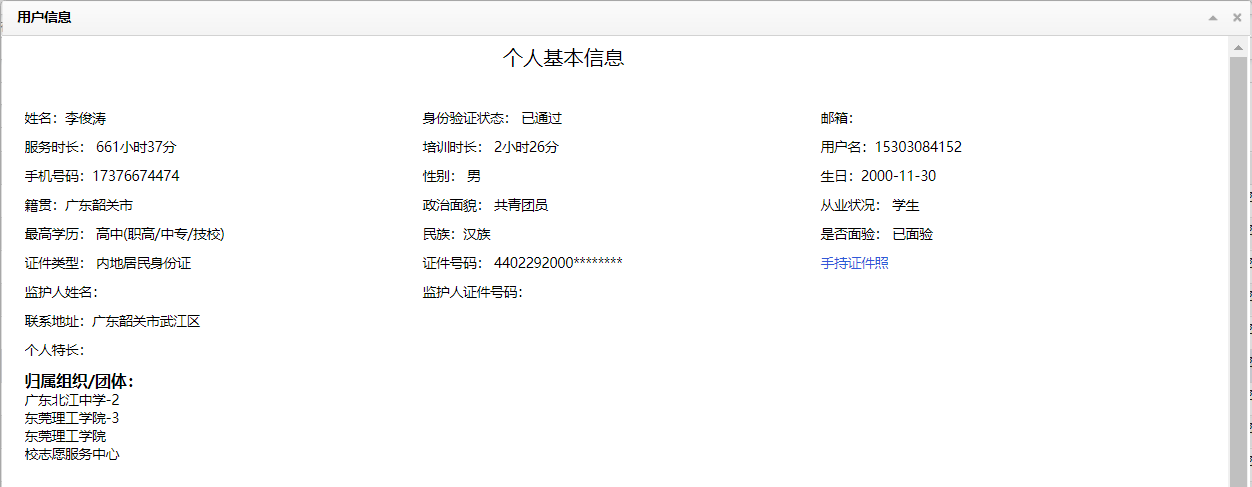Click the ID number 4402292000********
The image size is (1252, 487).
tap(558, 263)
